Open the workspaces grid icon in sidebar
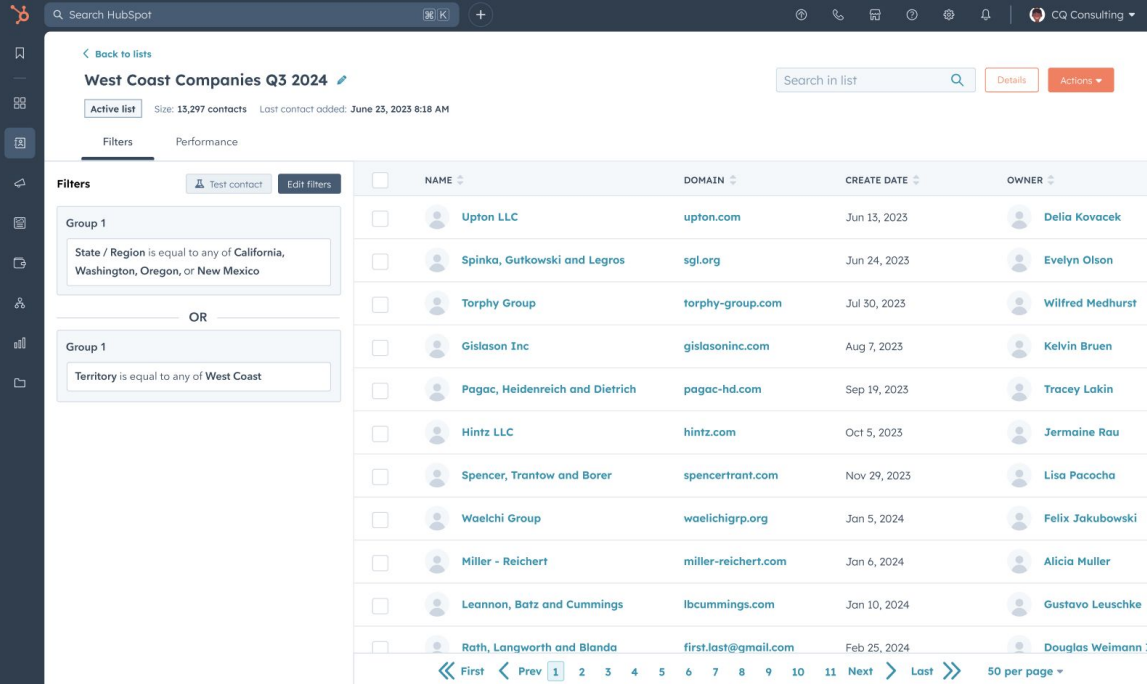 point(20,103)
